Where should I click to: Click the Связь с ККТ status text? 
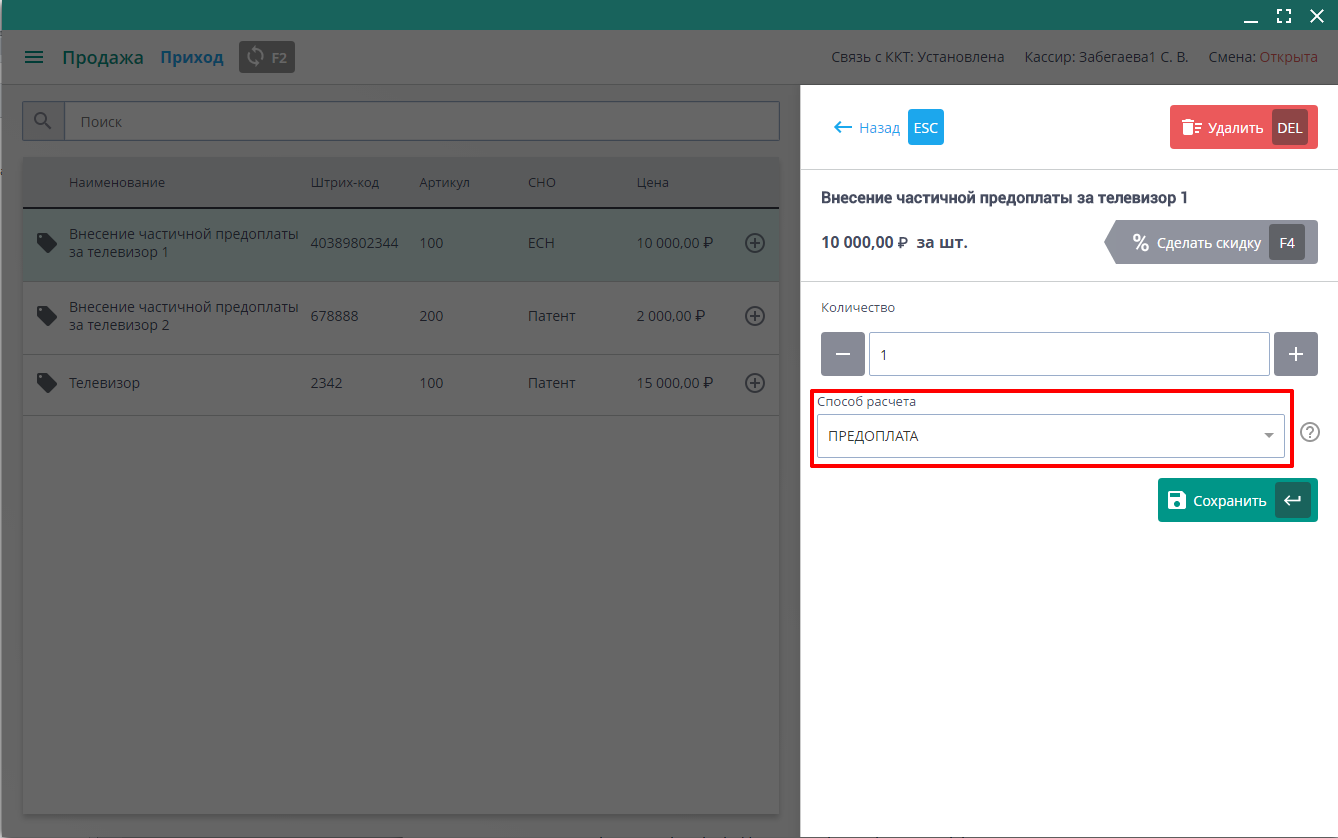[x=918, y=57]
